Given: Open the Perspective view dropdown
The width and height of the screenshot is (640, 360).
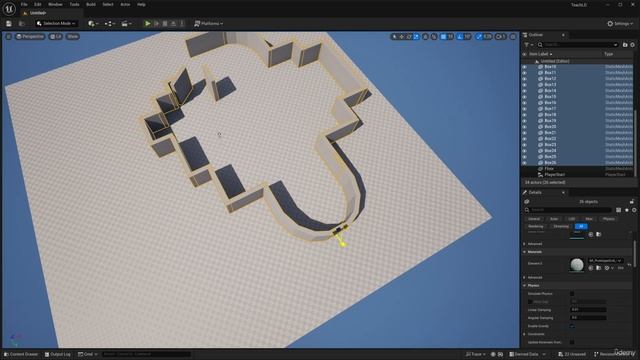Looking at the screenshot, I should (x=30, y=37).
